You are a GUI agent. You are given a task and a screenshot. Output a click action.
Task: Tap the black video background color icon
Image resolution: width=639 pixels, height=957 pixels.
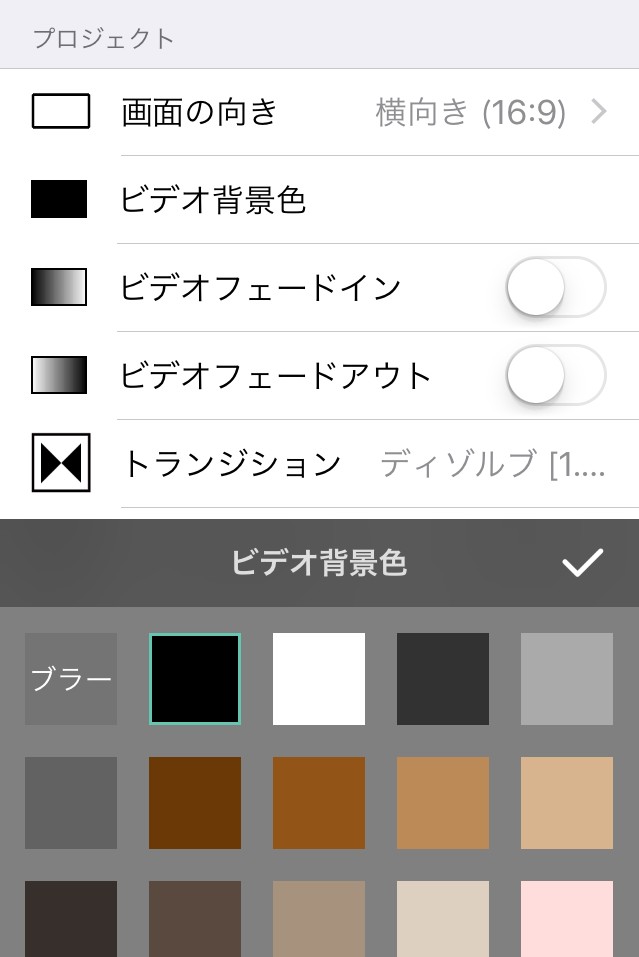tap(60, 200)
